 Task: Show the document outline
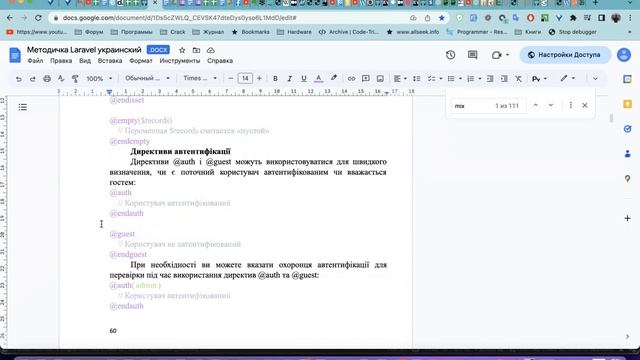click(x=23, y=107)
